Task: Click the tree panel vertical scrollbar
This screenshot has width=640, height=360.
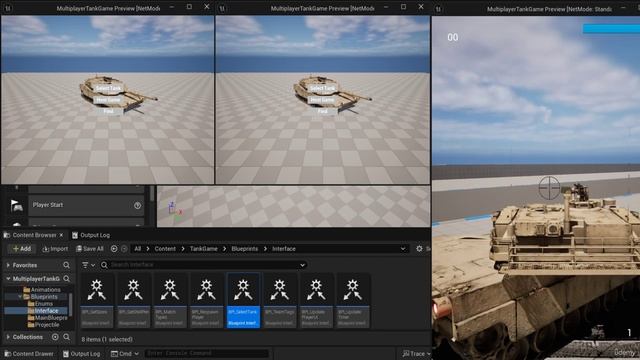Action: tap(71, 304)
